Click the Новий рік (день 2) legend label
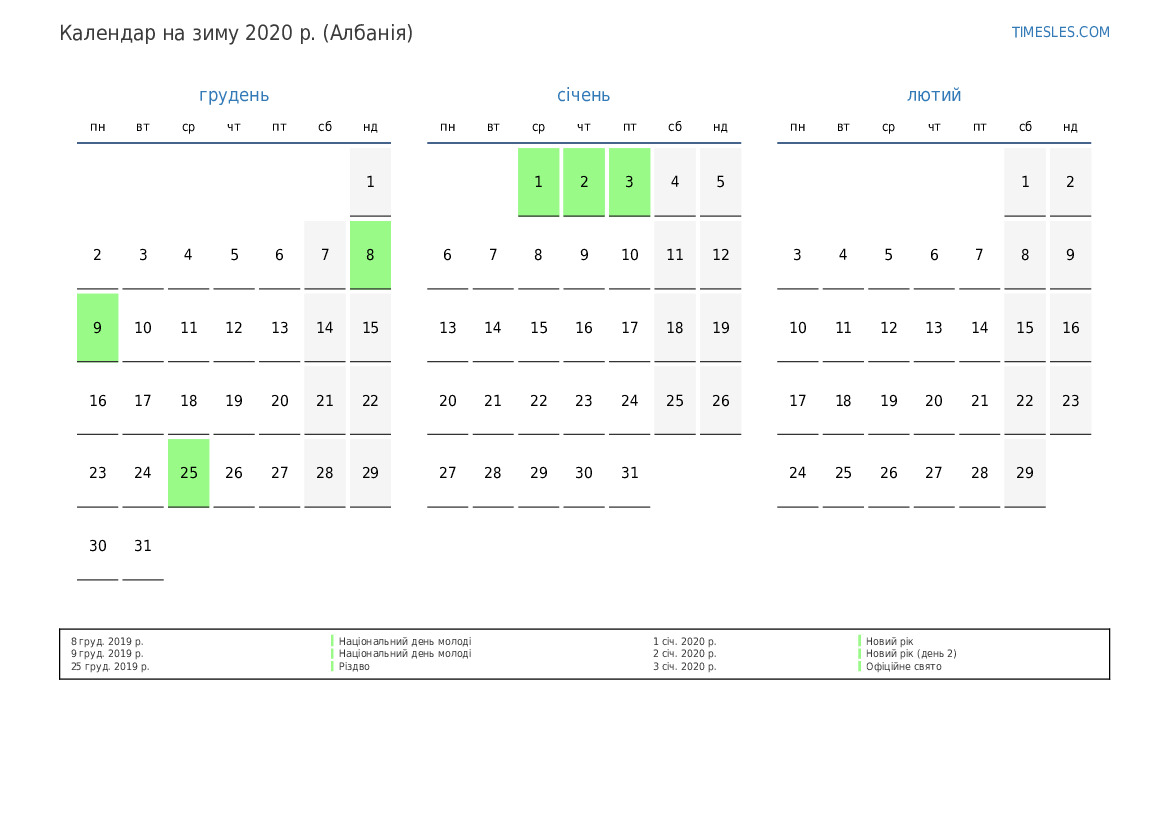1169x827 pixels. point(911,654)
